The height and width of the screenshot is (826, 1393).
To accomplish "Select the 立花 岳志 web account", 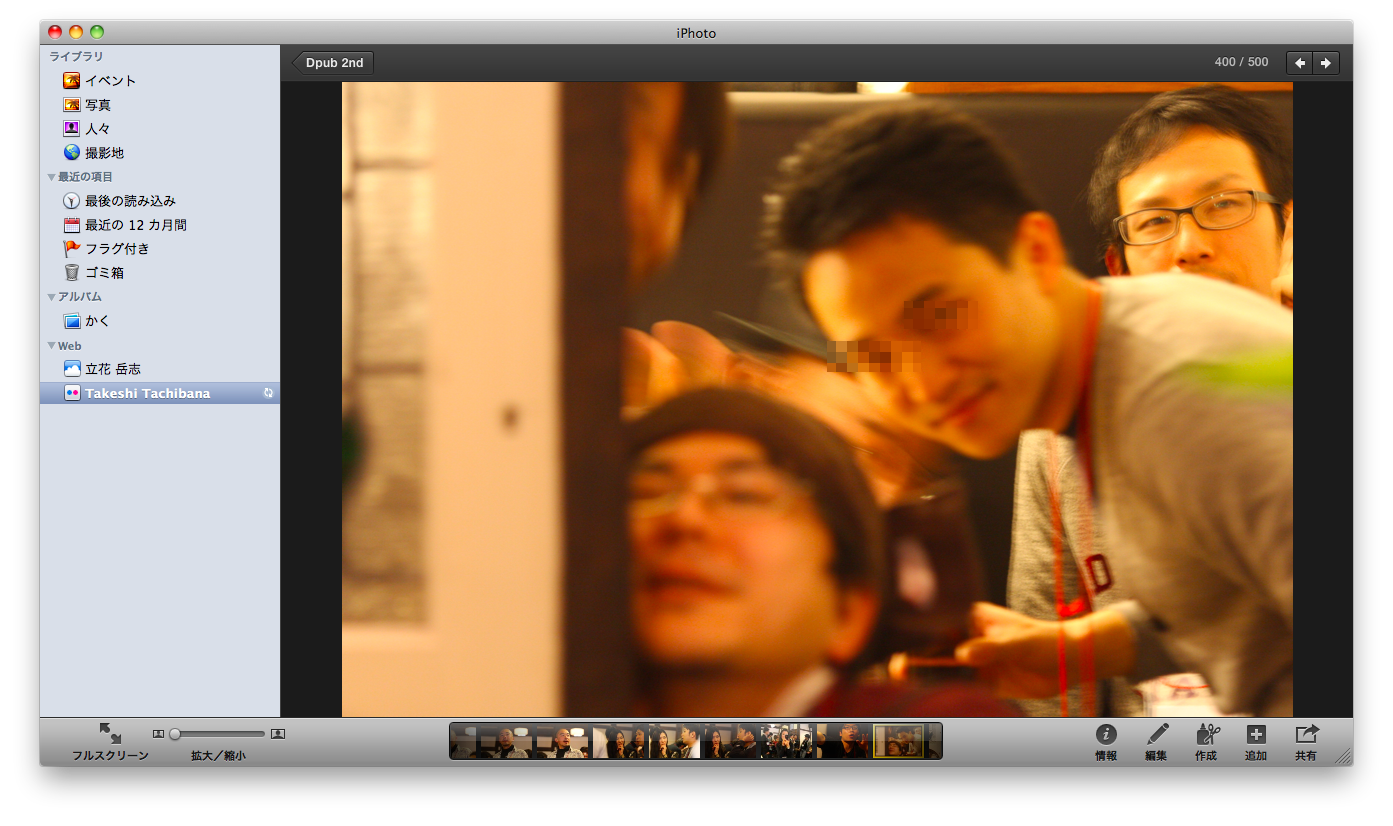I will [112, 369].
